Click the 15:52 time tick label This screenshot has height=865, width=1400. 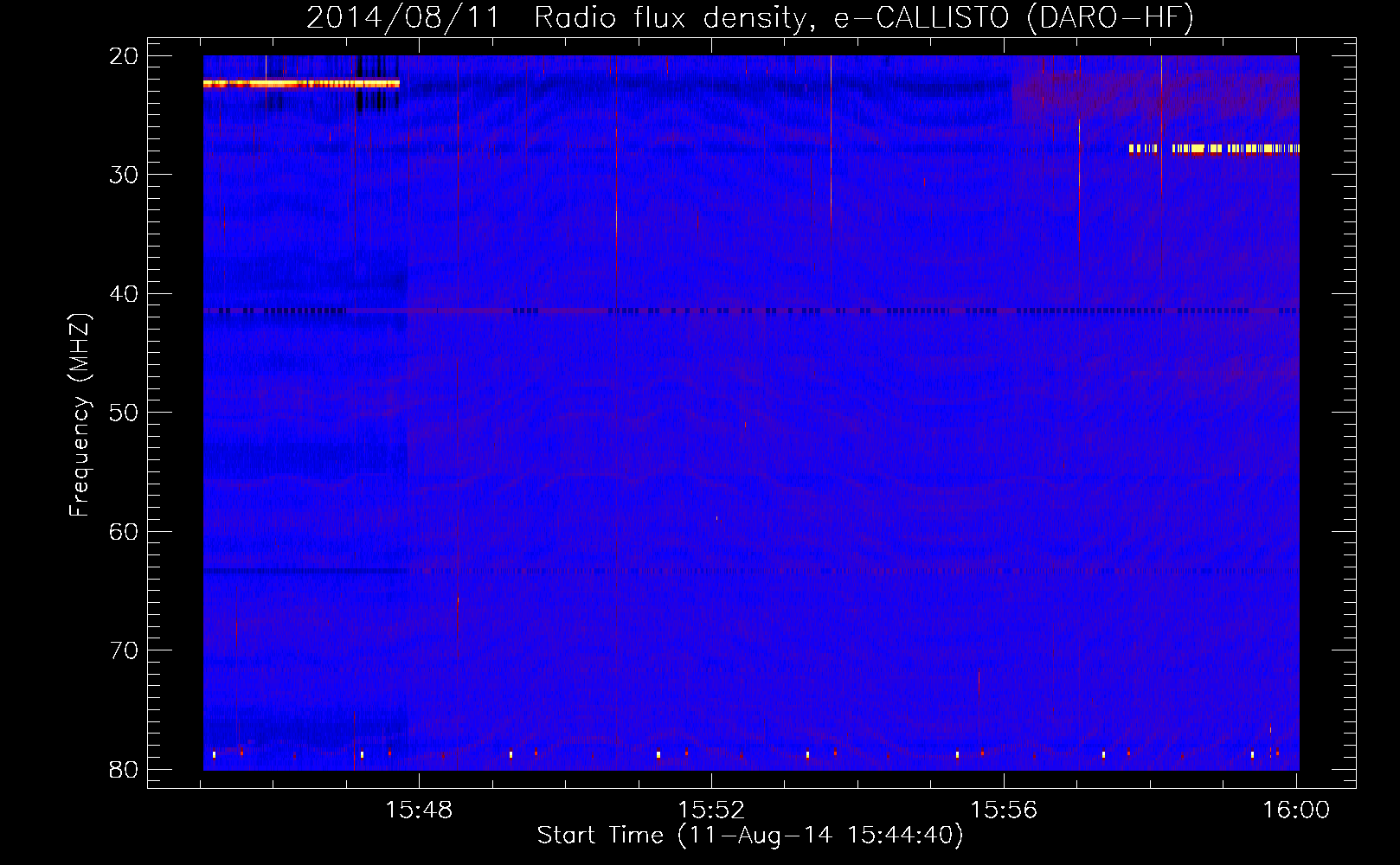tap(711, 810)
